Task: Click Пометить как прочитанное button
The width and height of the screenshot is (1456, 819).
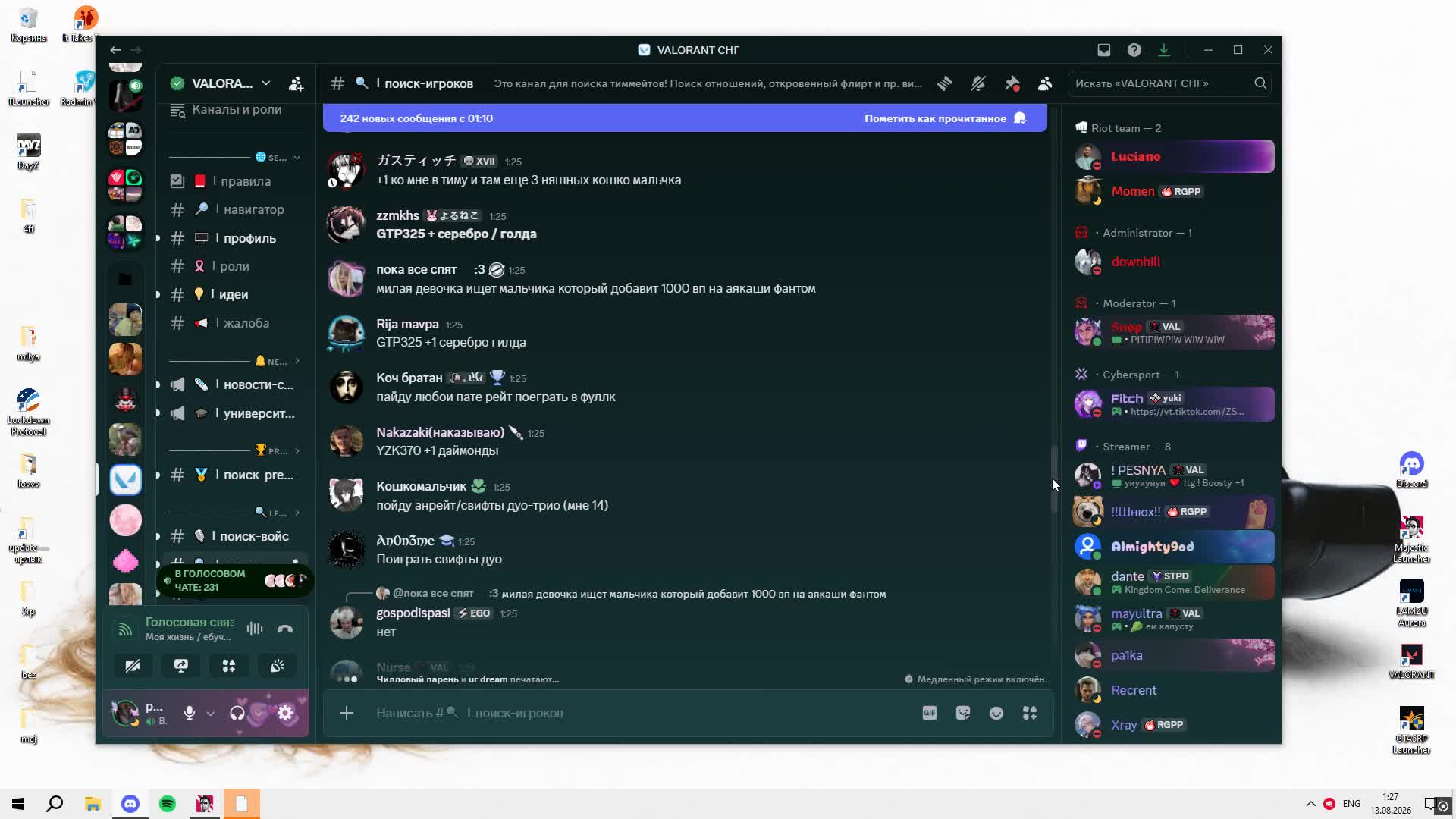Action: (945, 118)
